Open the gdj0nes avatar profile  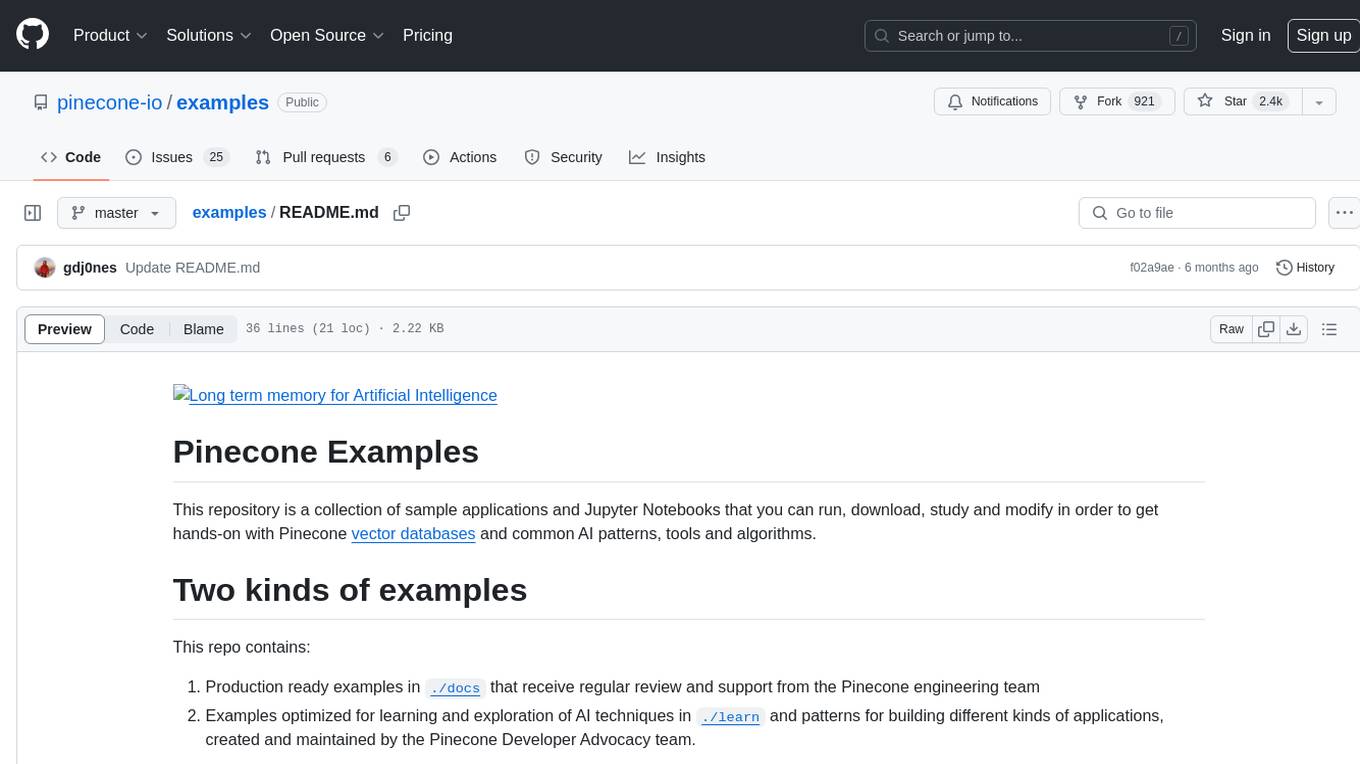(x=45, y=268)
